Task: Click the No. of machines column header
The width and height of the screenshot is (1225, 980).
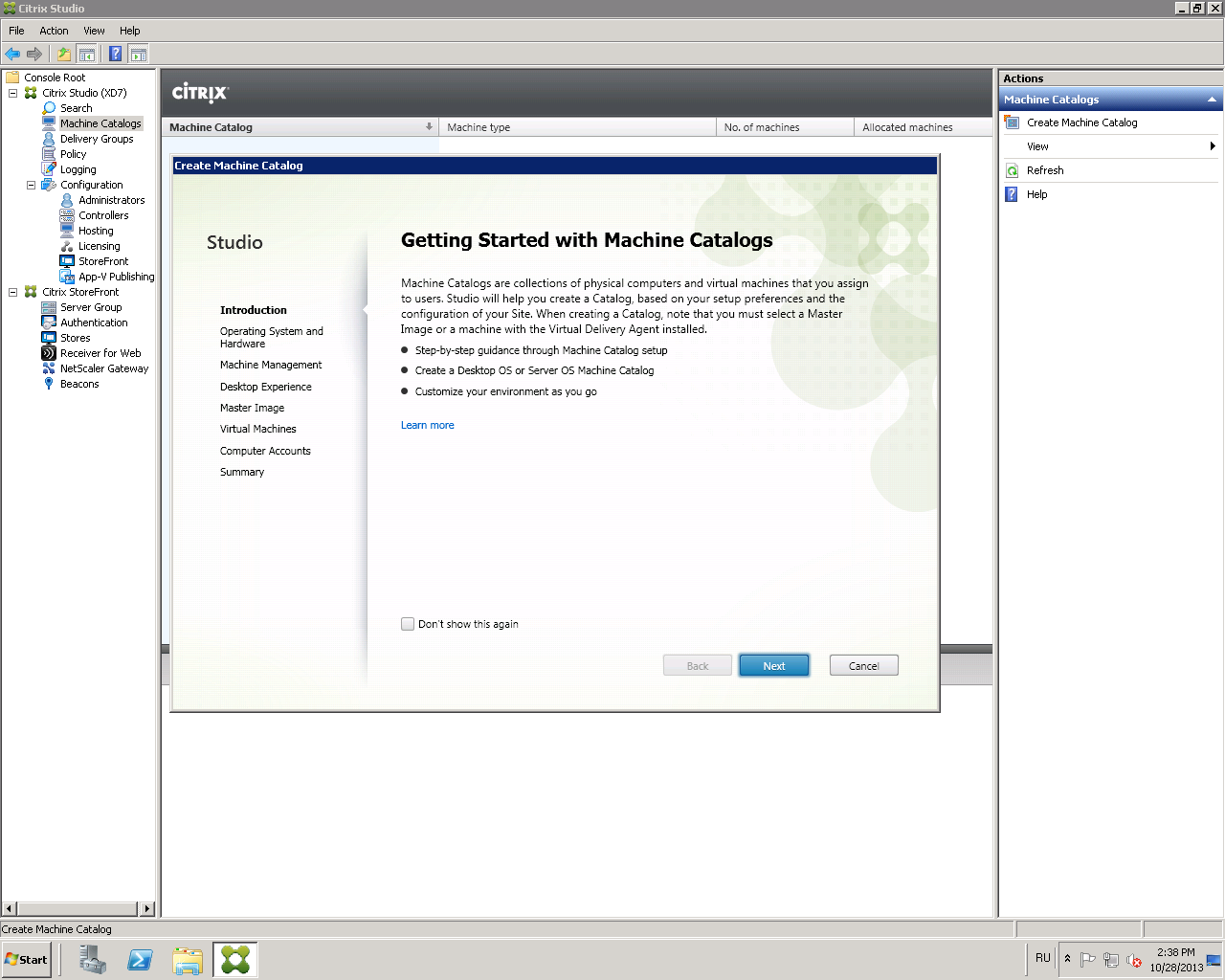Action: 785,127
